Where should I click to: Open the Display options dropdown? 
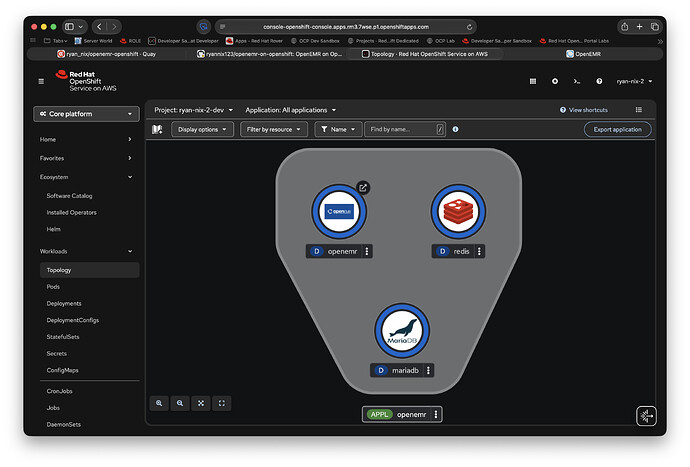(202, 129)
